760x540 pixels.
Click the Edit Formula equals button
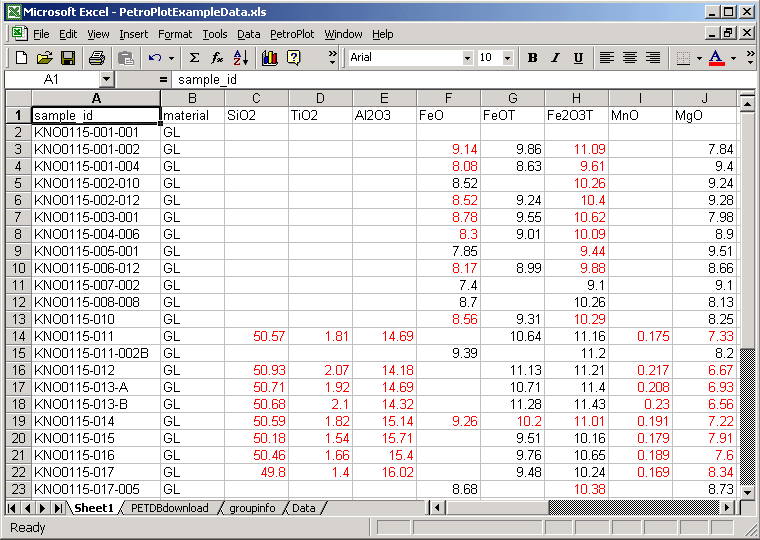163,79
